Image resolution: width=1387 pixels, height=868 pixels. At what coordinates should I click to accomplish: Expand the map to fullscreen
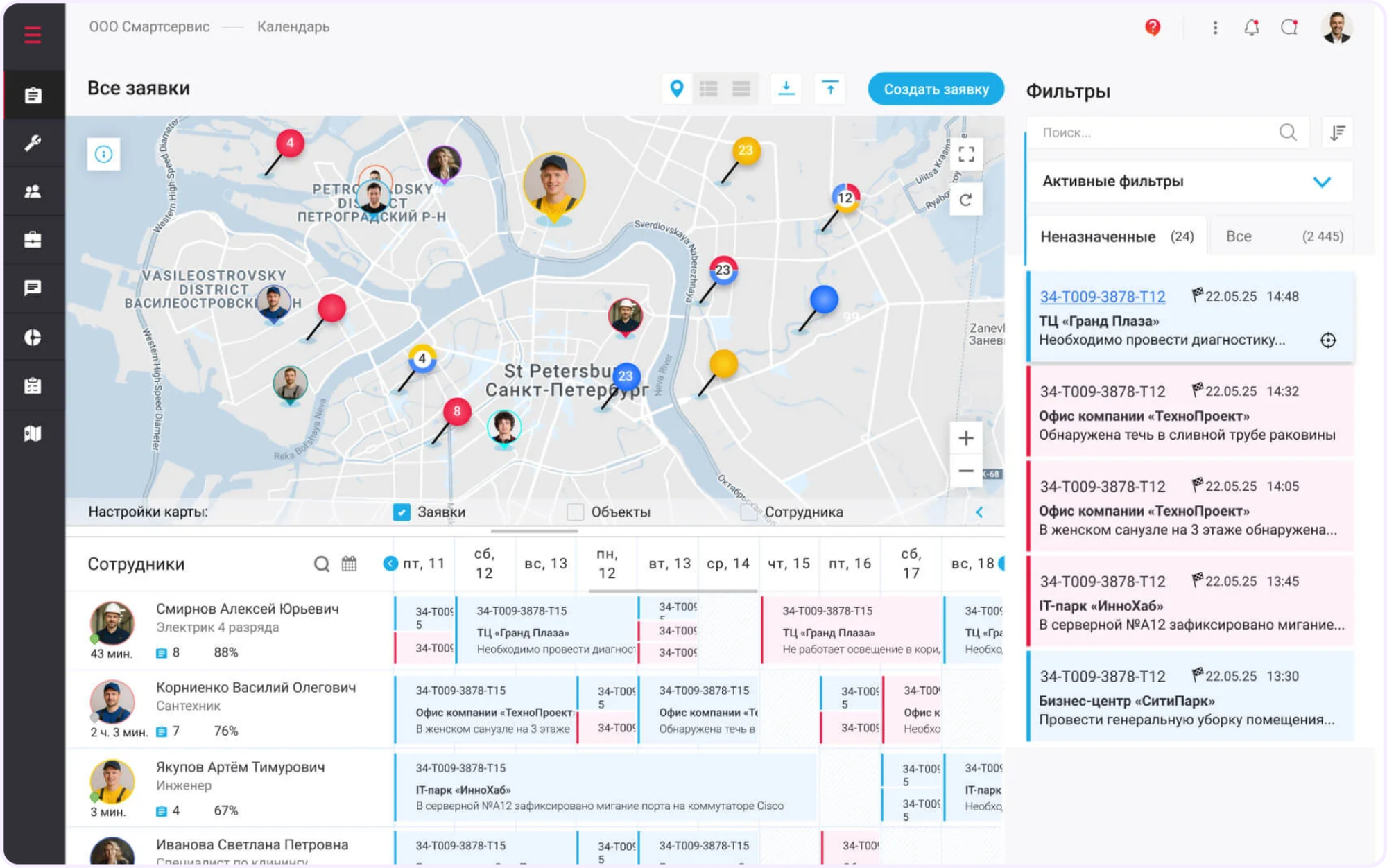pyautogui.click(x=966, y=154)
